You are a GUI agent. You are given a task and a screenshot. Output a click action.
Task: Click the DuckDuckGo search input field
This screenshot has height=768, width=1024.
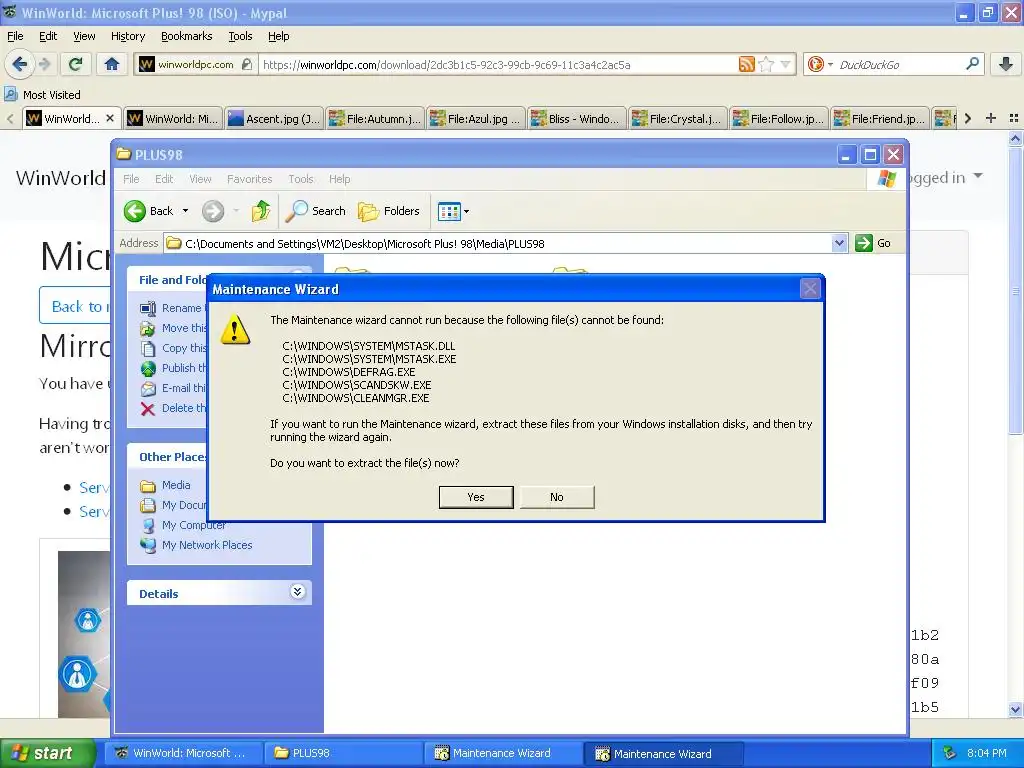tap(899, 65)
